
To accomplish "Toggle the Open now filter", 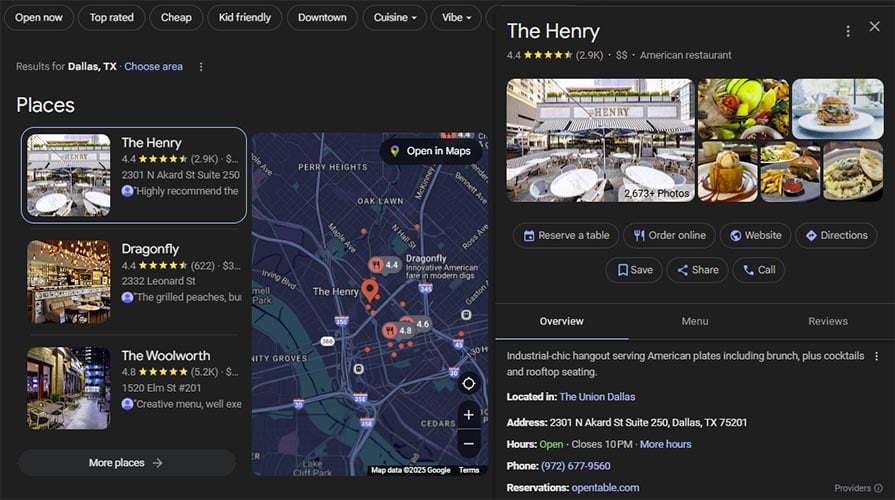I will click(x=39, y=17).
